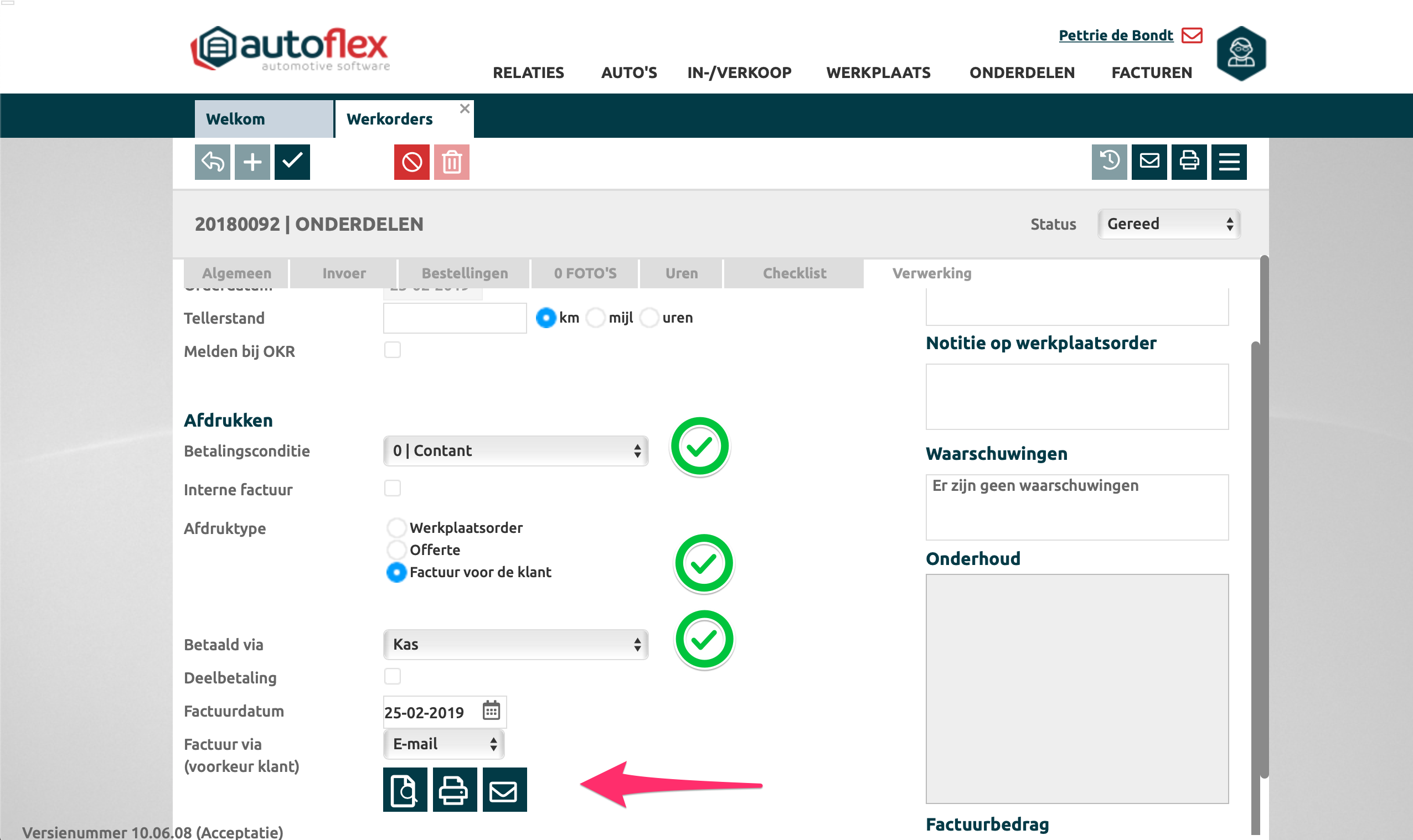Click the undo/back arrow toolbar icon

(213, 162)
